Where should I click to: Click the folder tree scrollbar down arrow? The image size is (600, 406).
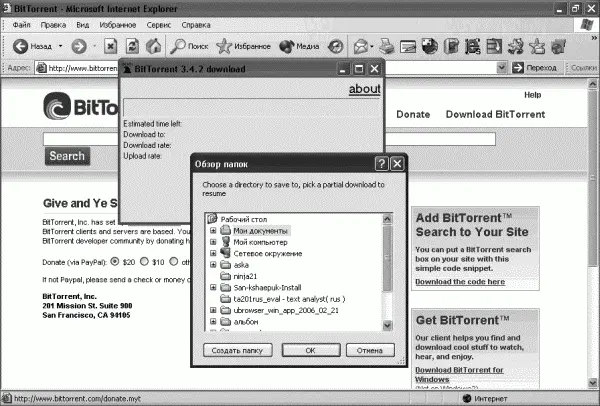387,325
